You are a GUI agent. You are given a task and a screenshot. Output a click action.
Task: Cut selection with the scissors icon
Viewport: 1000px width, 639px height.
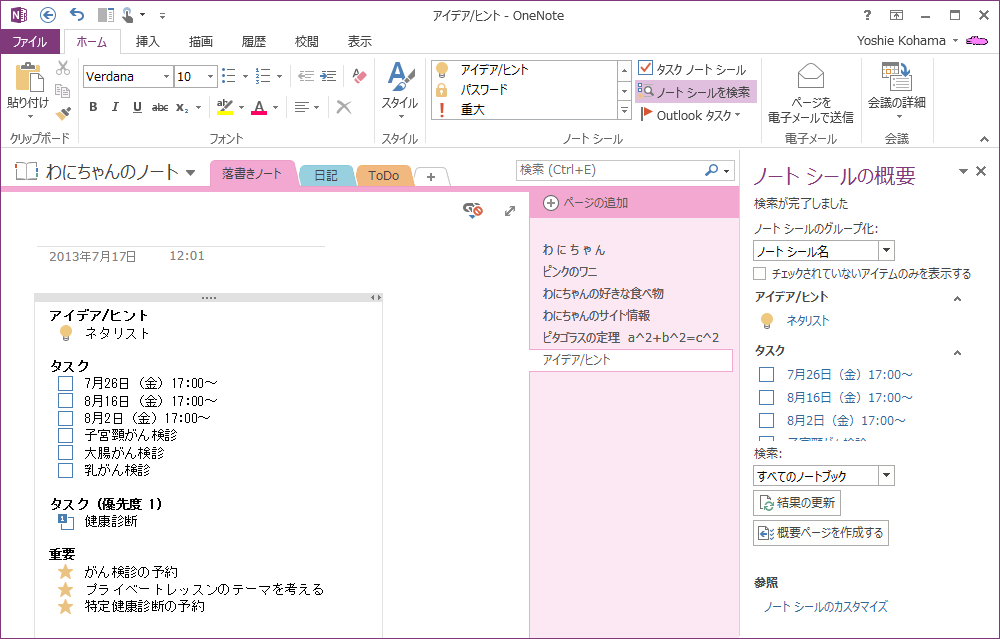(x=63, y=68)
